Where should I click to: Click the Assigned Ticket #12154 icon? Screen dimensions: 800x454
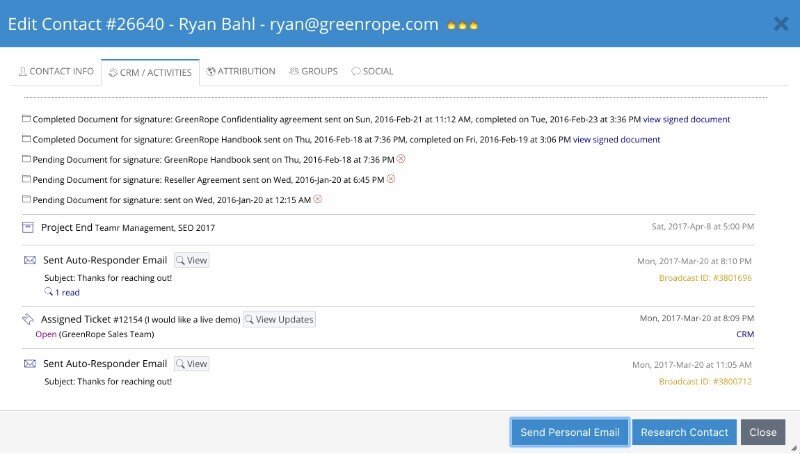29,320
